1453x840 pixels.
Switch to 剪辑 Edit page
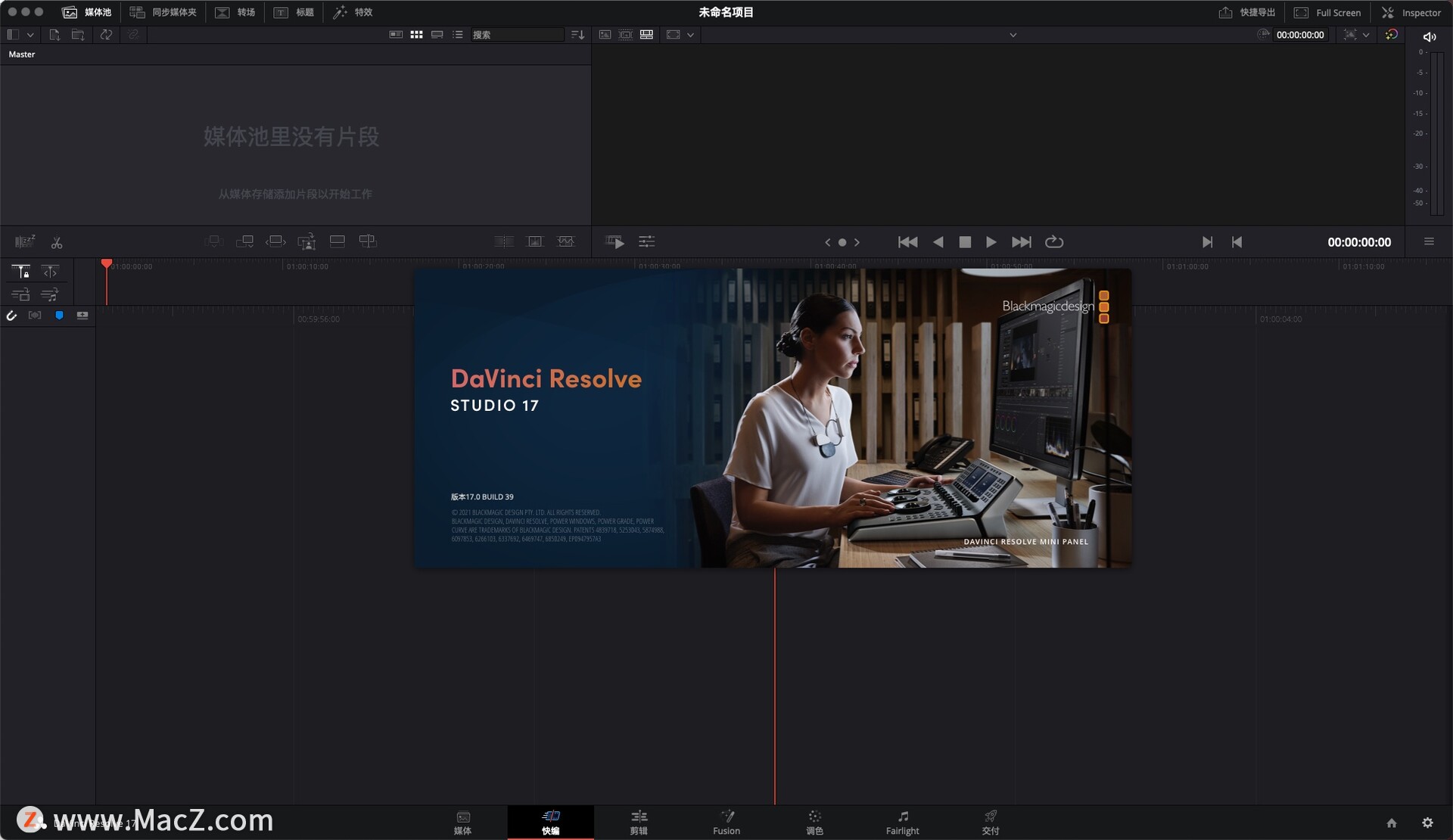point(639,823)
